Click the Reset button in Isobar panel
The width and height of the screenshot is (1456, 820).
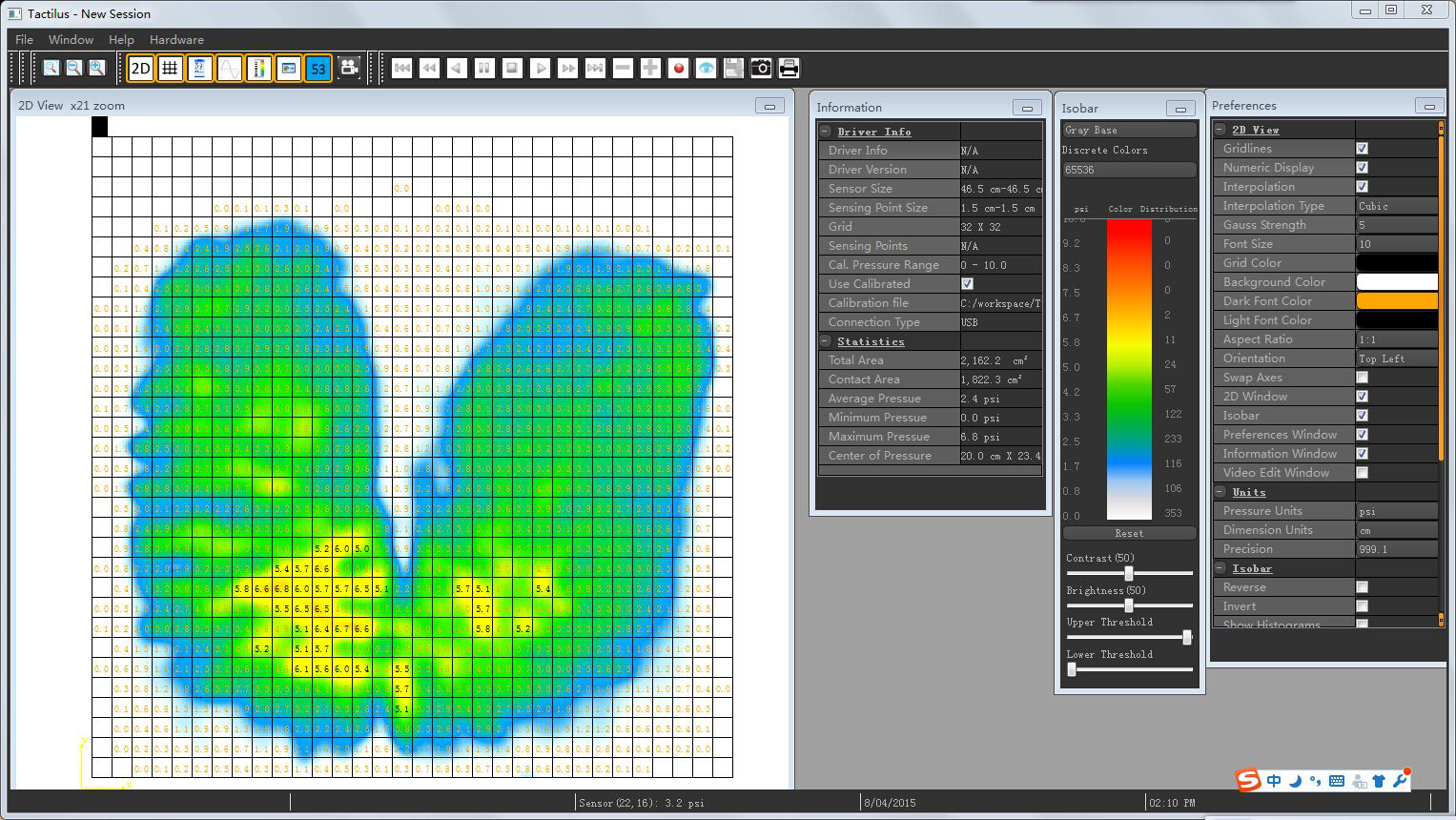(x=1129, y=534)
